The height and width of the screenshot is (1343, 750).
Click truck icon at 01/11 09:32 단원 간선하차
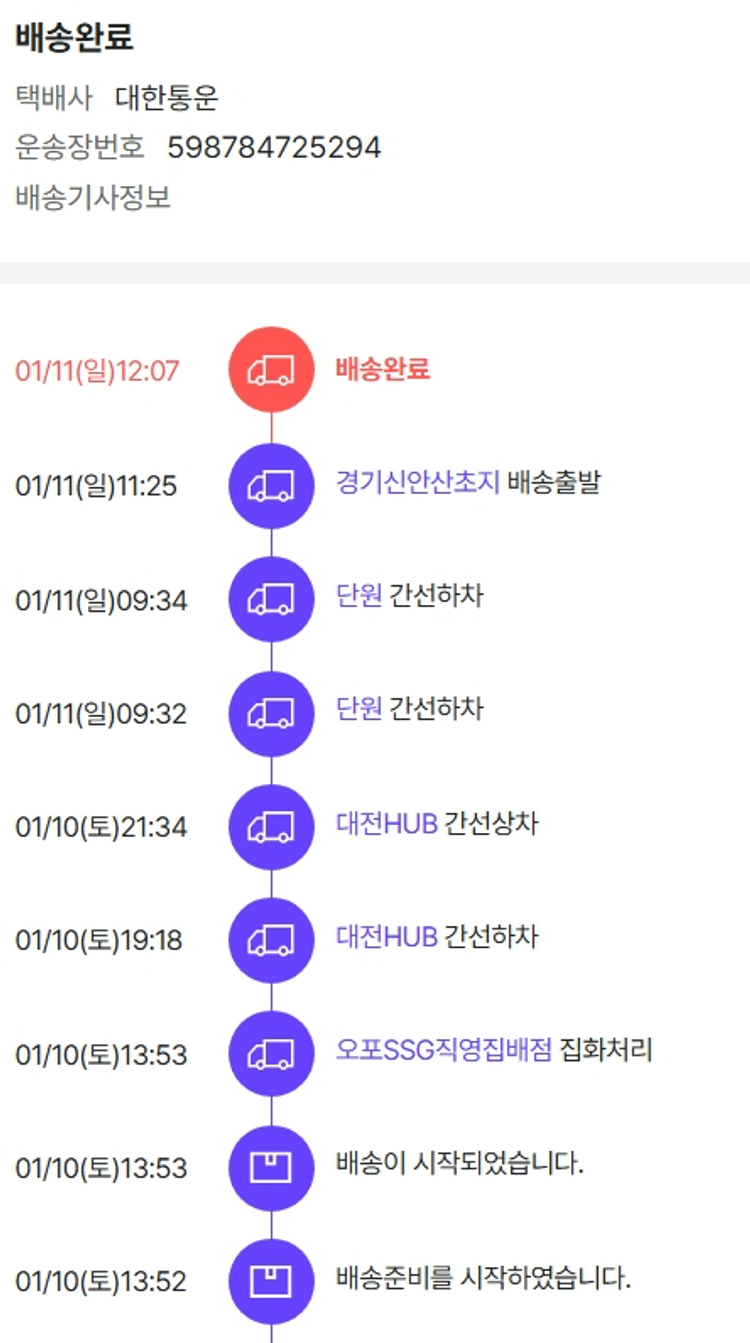pos(271,713)
